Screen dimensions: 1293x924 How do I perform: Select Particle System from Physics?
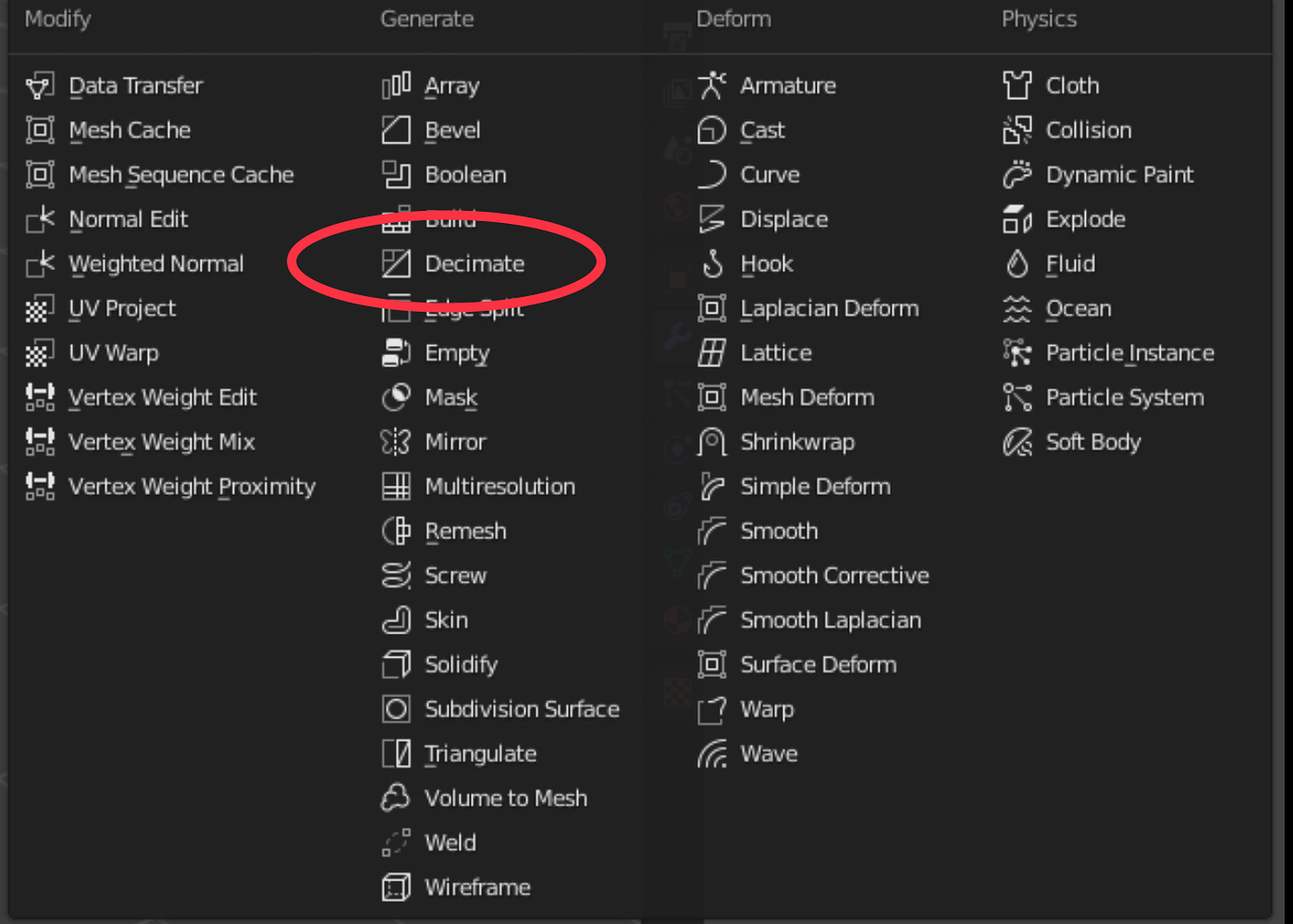coord(1124,397)
